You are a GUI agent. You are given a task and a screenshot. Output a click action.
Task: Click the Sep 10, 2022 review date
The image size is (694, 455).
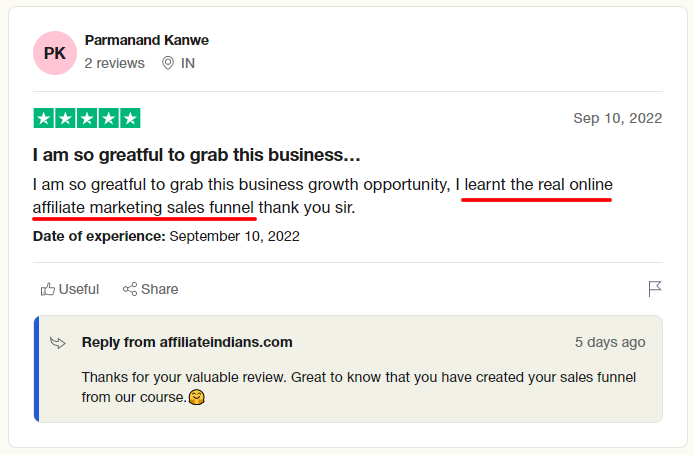[x=617, y=118]
